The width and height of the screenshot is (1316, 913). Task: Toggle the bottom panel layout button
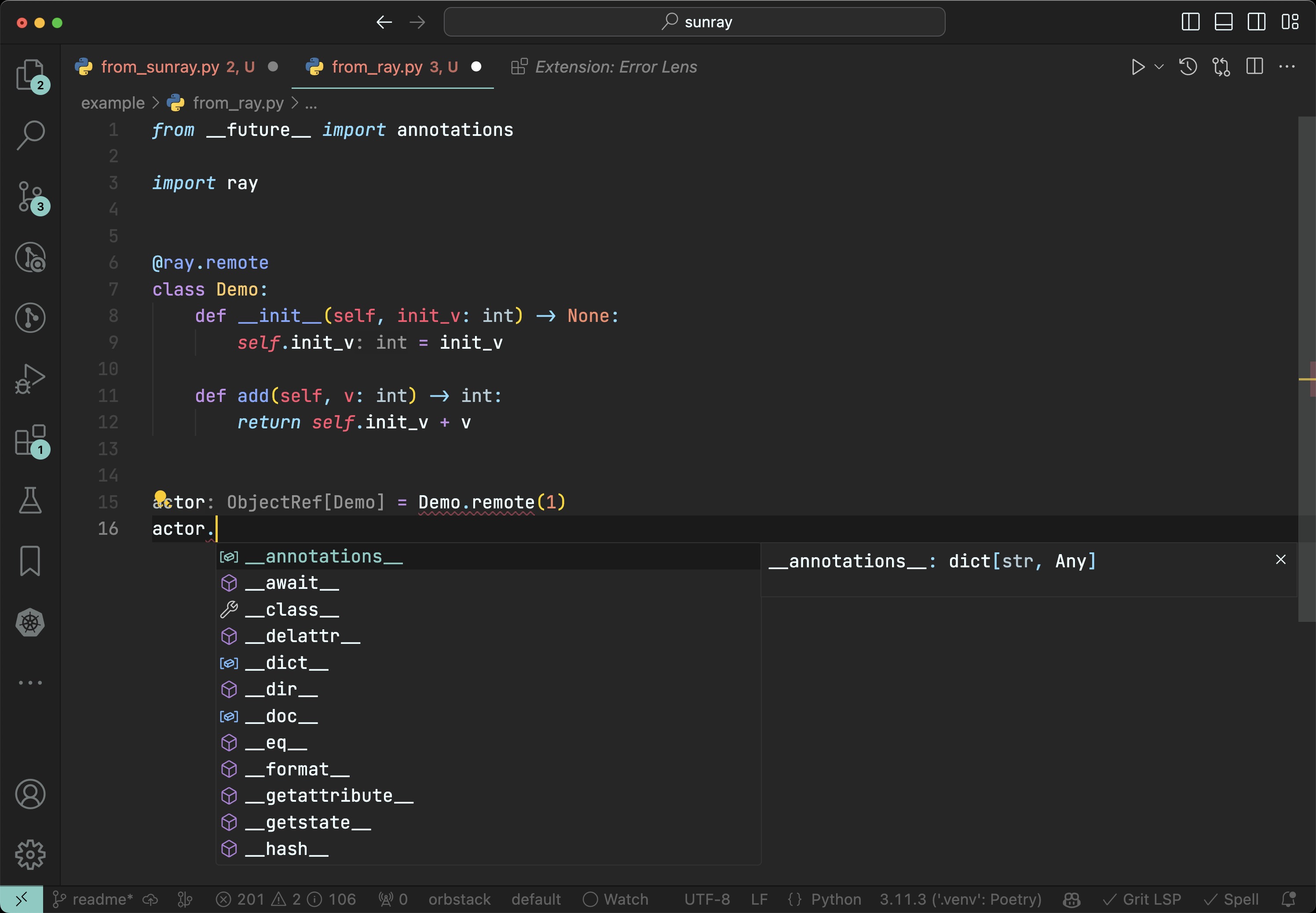1223,22
